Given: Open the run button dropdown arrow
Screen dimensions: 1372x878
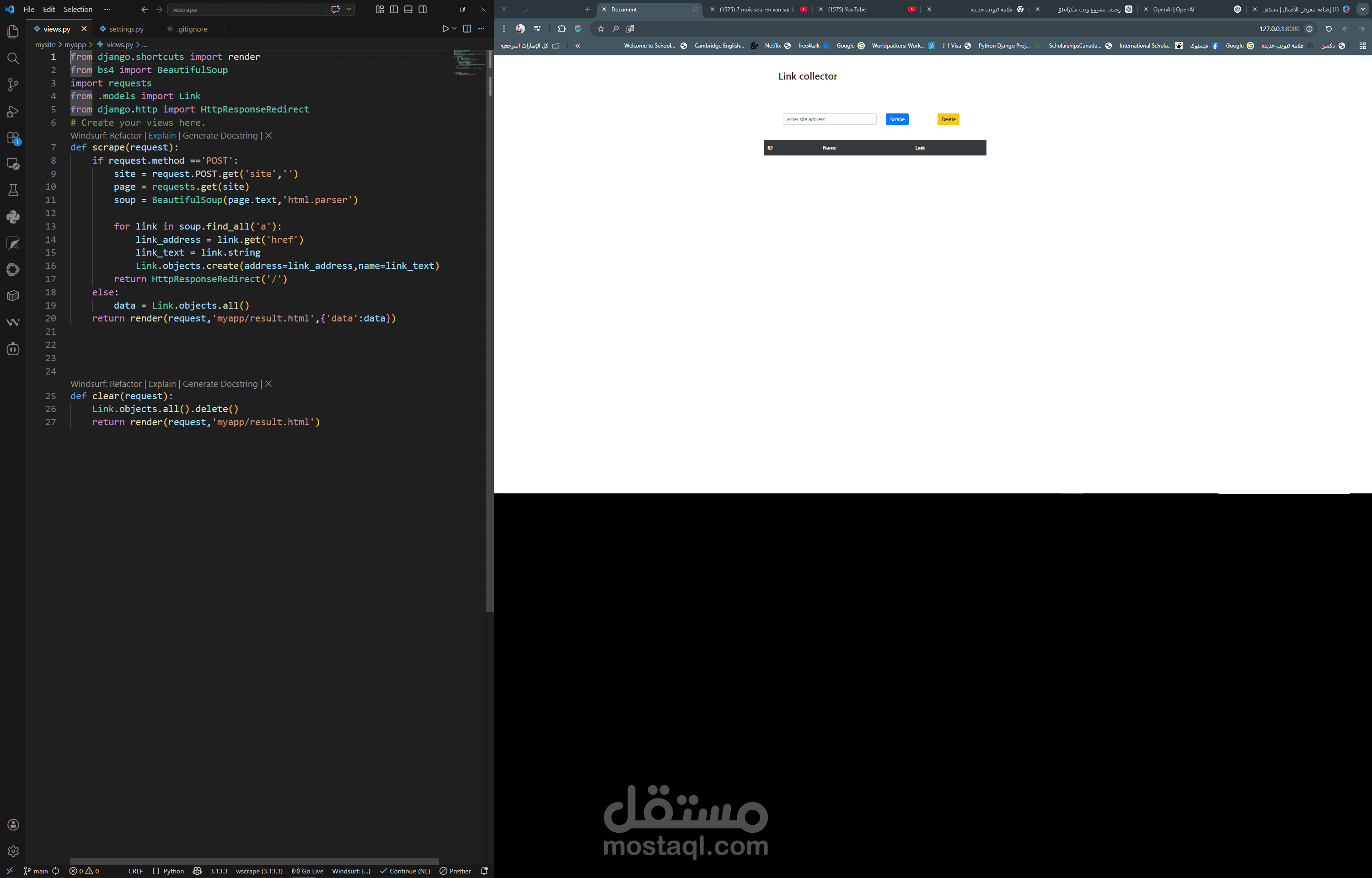Looking at the screenshot, I should (x=454, y=28).
